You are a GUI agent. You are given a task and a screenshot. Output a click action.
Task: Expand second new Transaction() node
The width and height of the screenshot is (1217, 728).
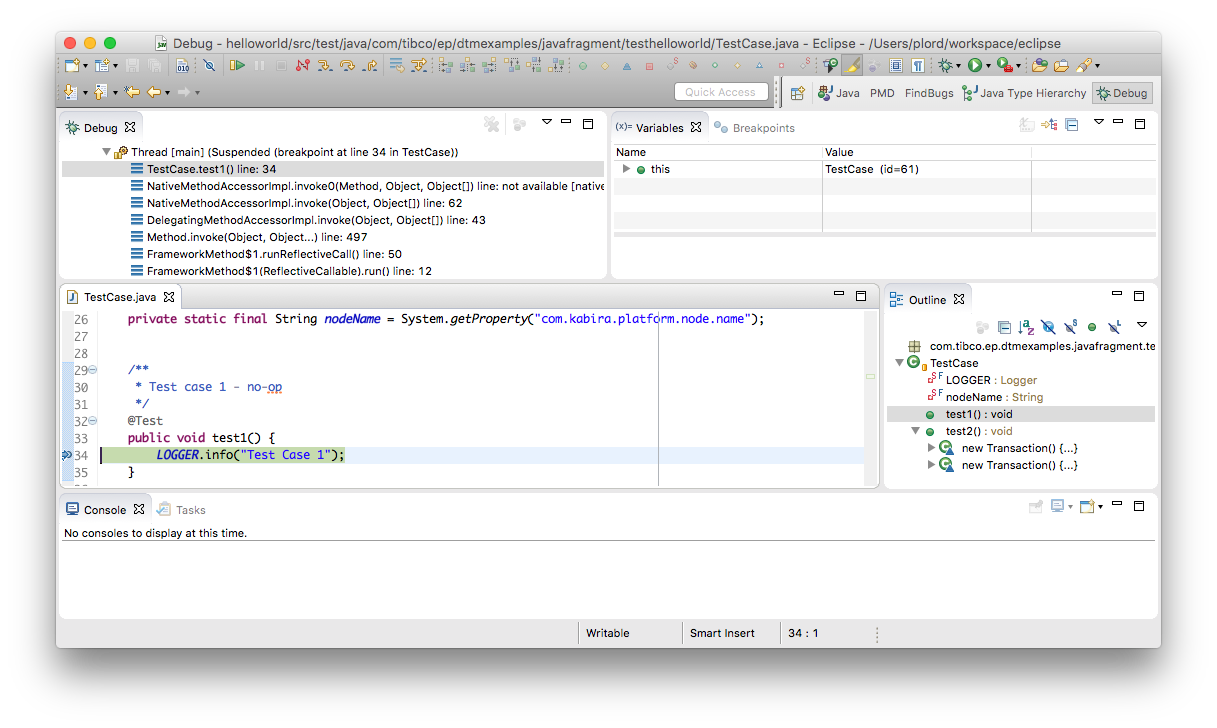point(932,465)
